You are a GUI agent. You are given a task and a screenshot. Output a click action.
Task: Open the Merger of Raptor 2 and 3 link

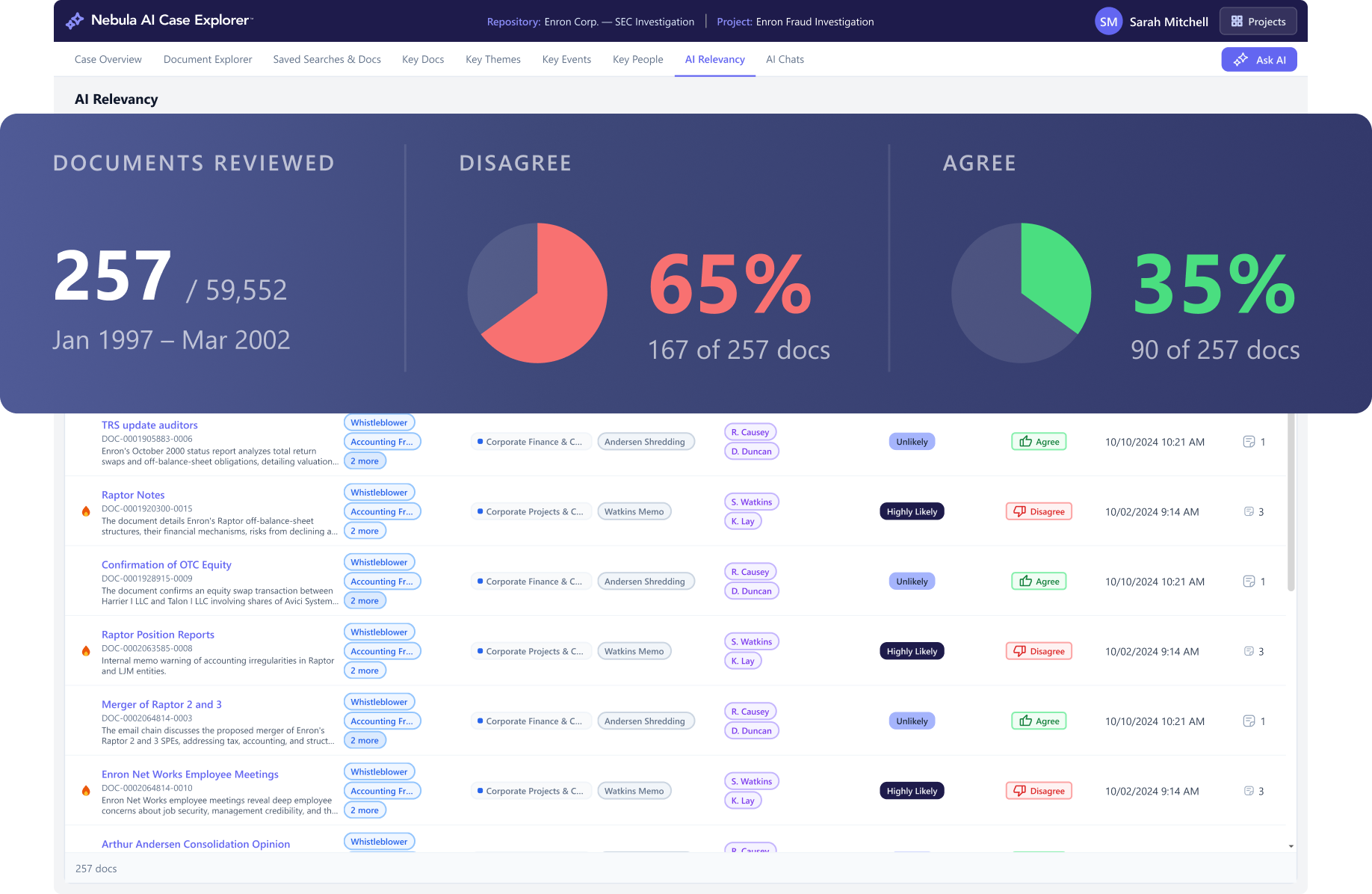pyautogui.click(x=161, y=704)
